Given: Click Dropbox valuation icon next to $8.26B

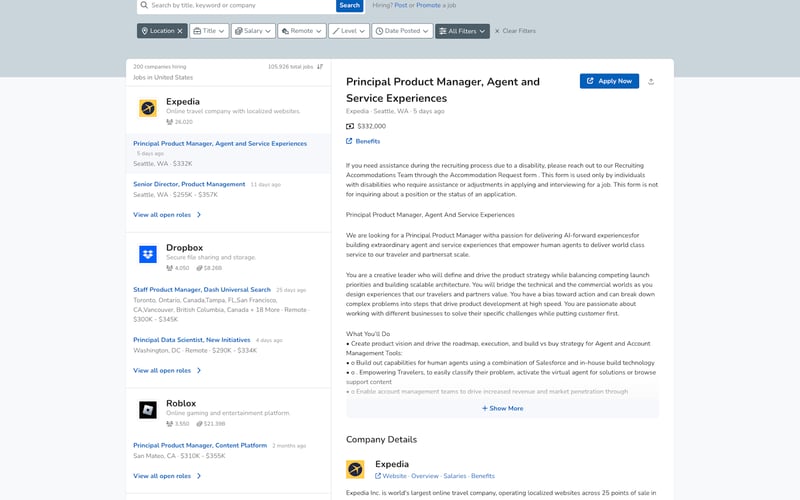Looking at the screenshot, I should pyautogui.click(x=199, y=268).
